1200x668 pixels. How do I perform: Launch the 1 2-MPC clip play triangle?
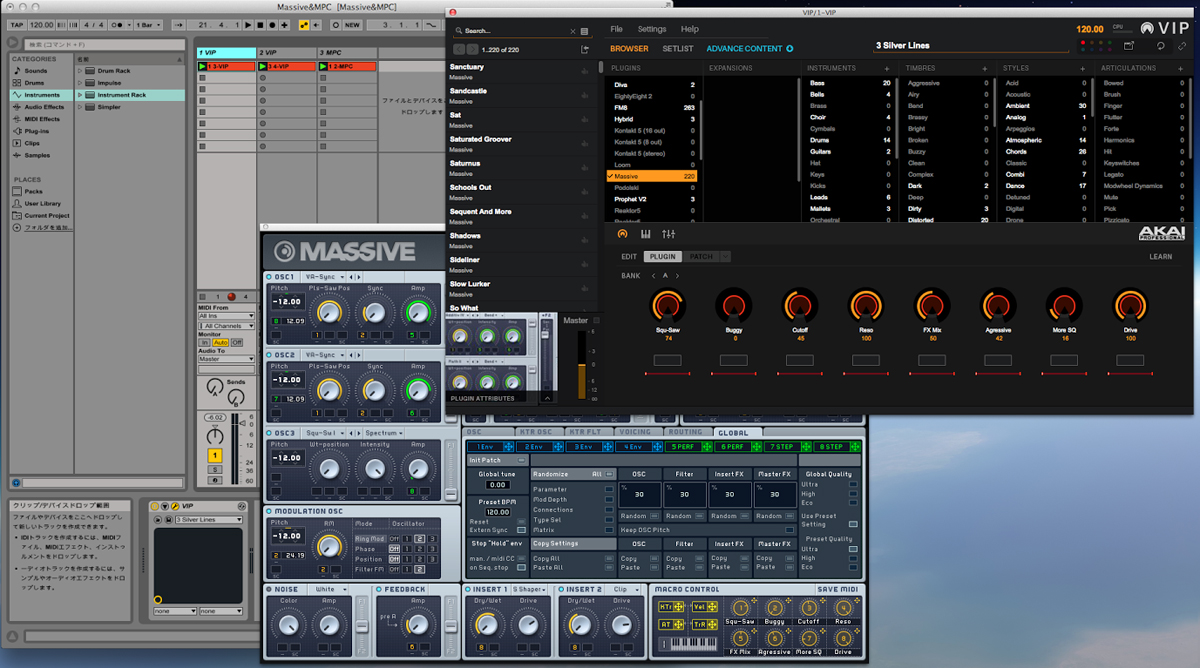[x=324, y=66]
